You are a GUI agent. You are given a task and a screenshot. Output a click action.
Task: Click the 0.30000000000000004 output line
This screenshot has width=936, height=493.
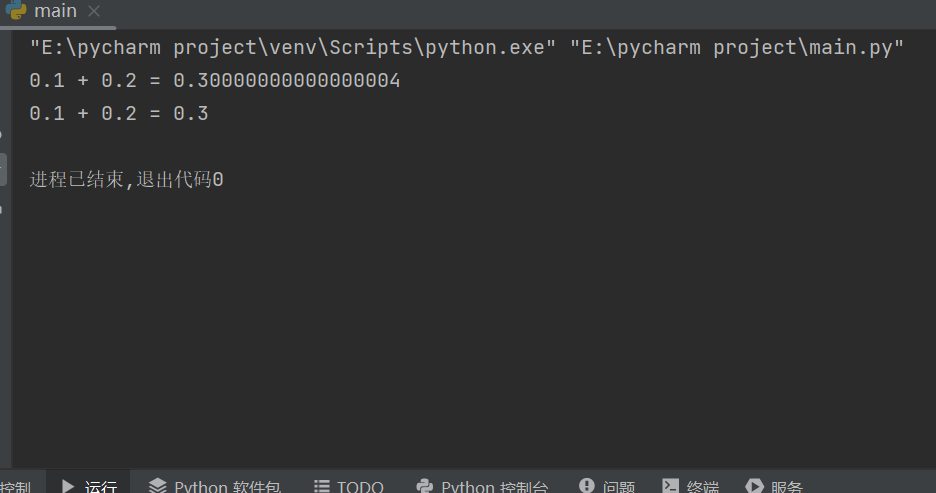tap(215, 81)
